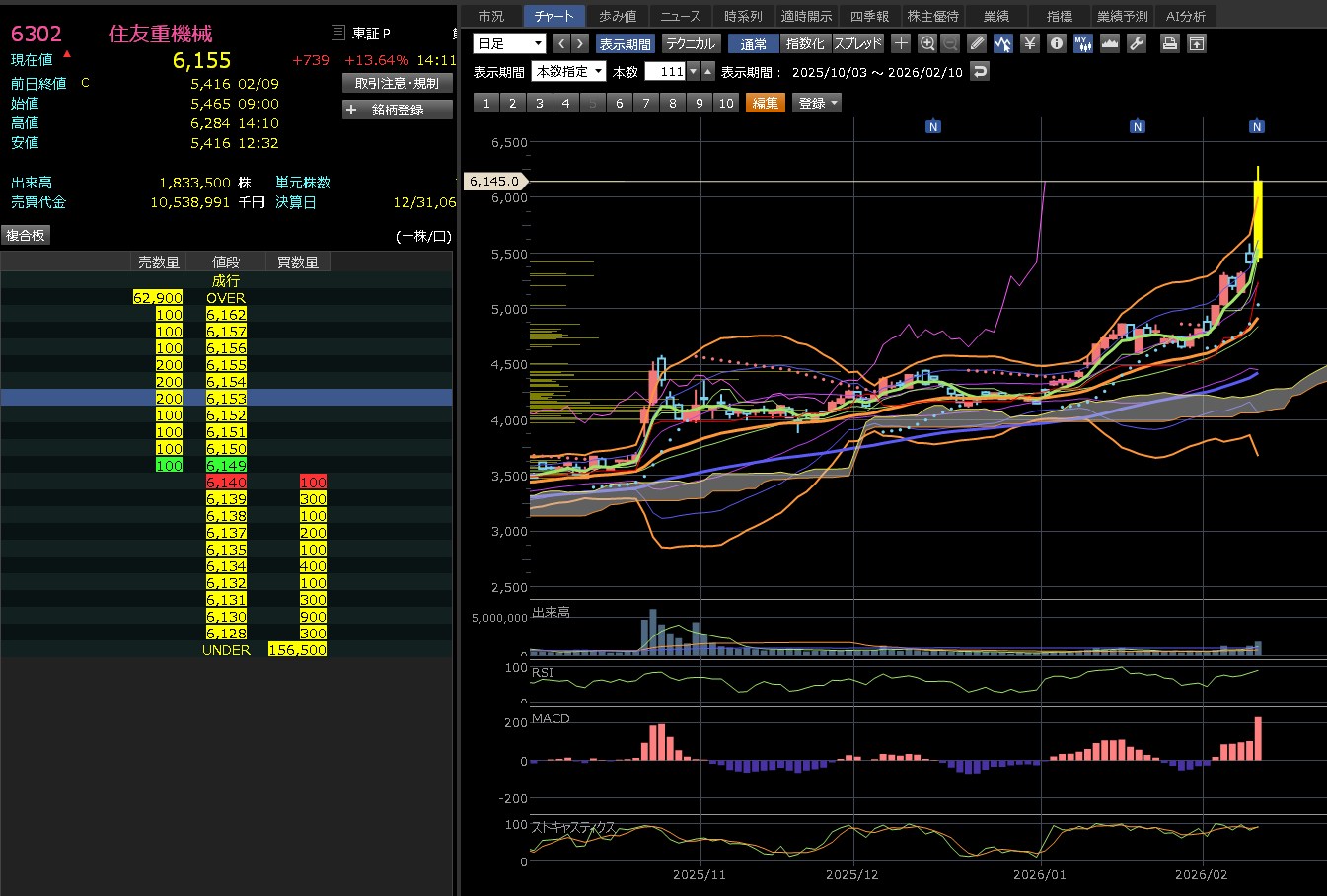The width and height of the screenshot is (1327, 896).
Task: Select the pencil drawing tool
Action: (x=977, y=43)
